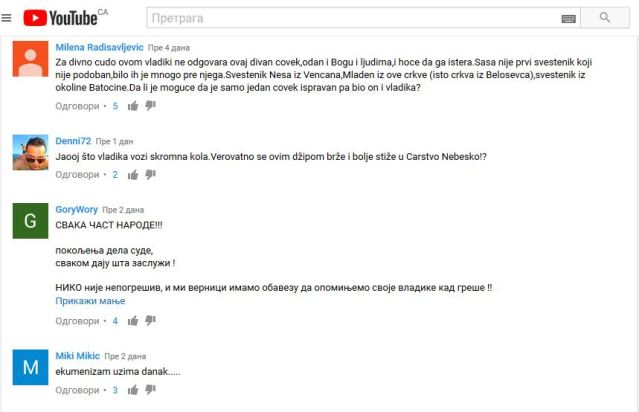This screenshot has height=412, width=639.
Task: Dislike Miki Mikic's comment
Action: pyautogui.click(x=150, y=390)
